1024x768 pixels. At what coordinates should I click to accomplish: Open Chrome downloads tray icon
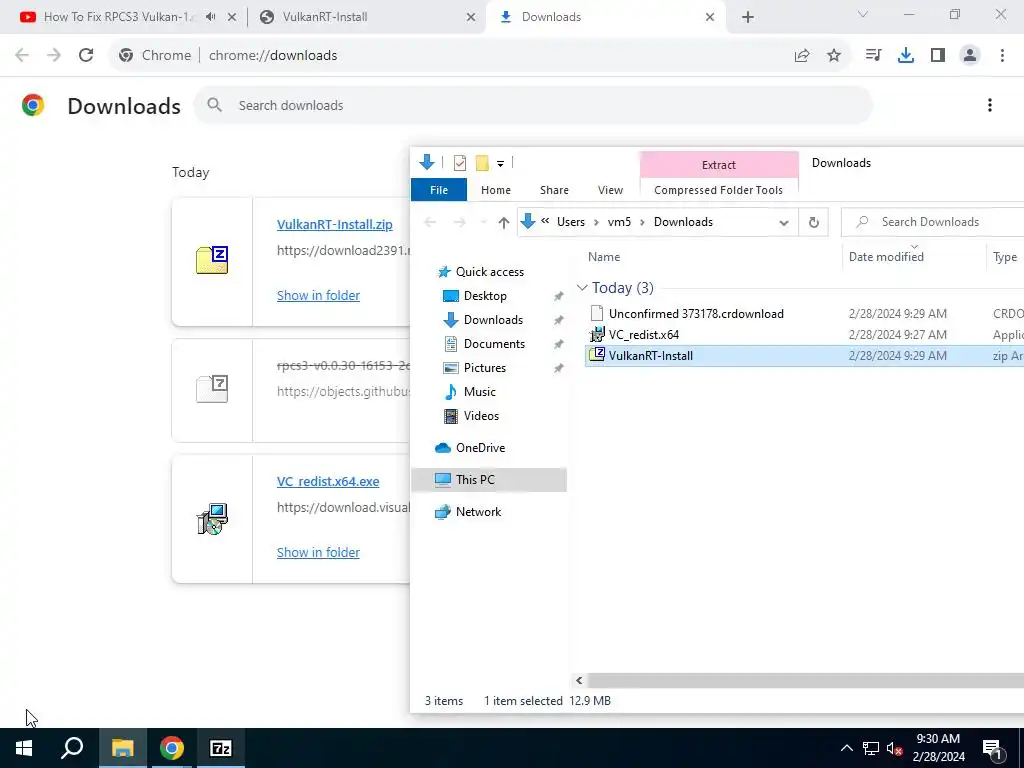point(906,56)
